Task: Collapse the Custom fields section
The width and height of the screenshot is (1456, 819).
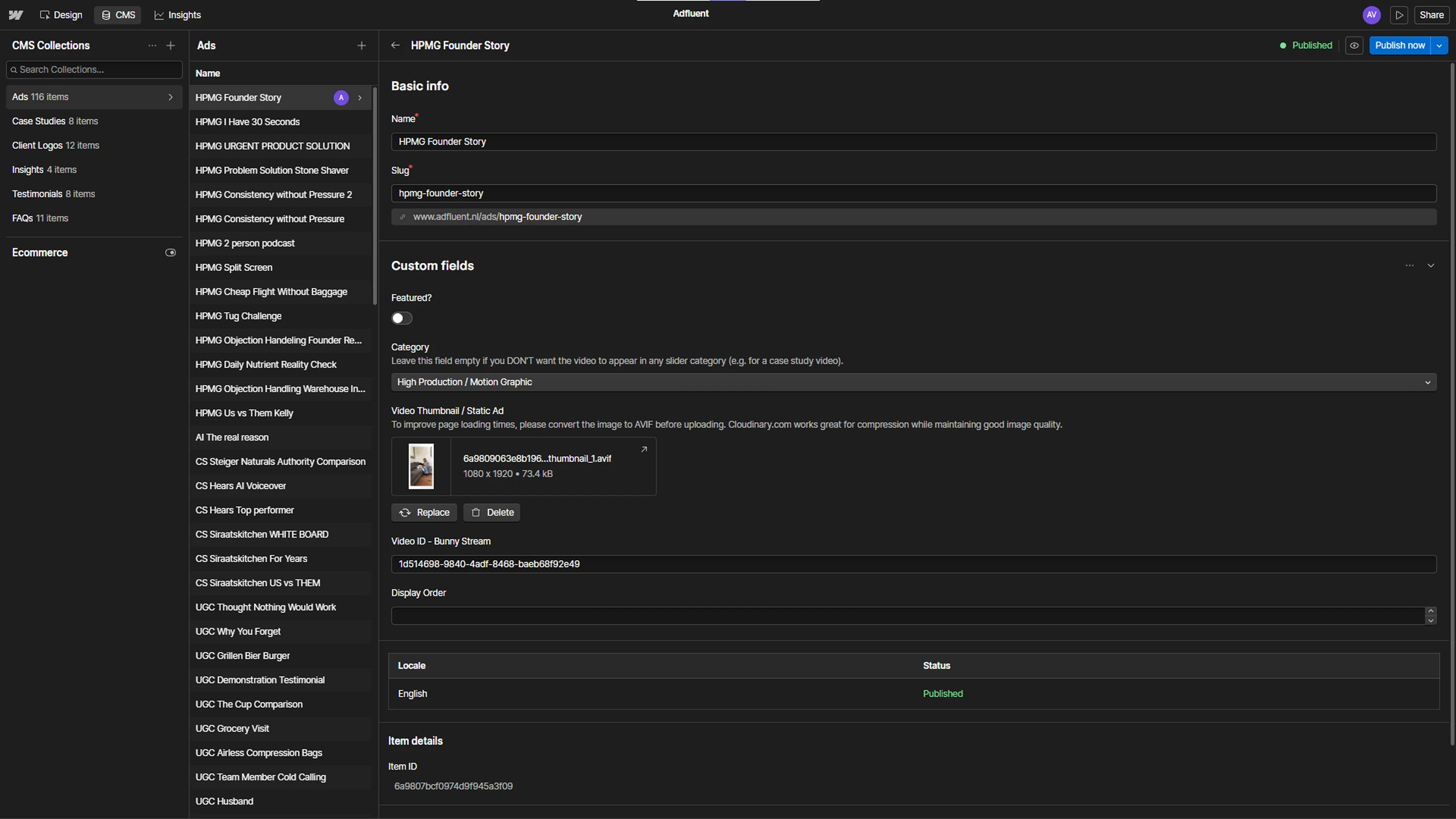Action: pyautogui.click(x=1431, y=265)
